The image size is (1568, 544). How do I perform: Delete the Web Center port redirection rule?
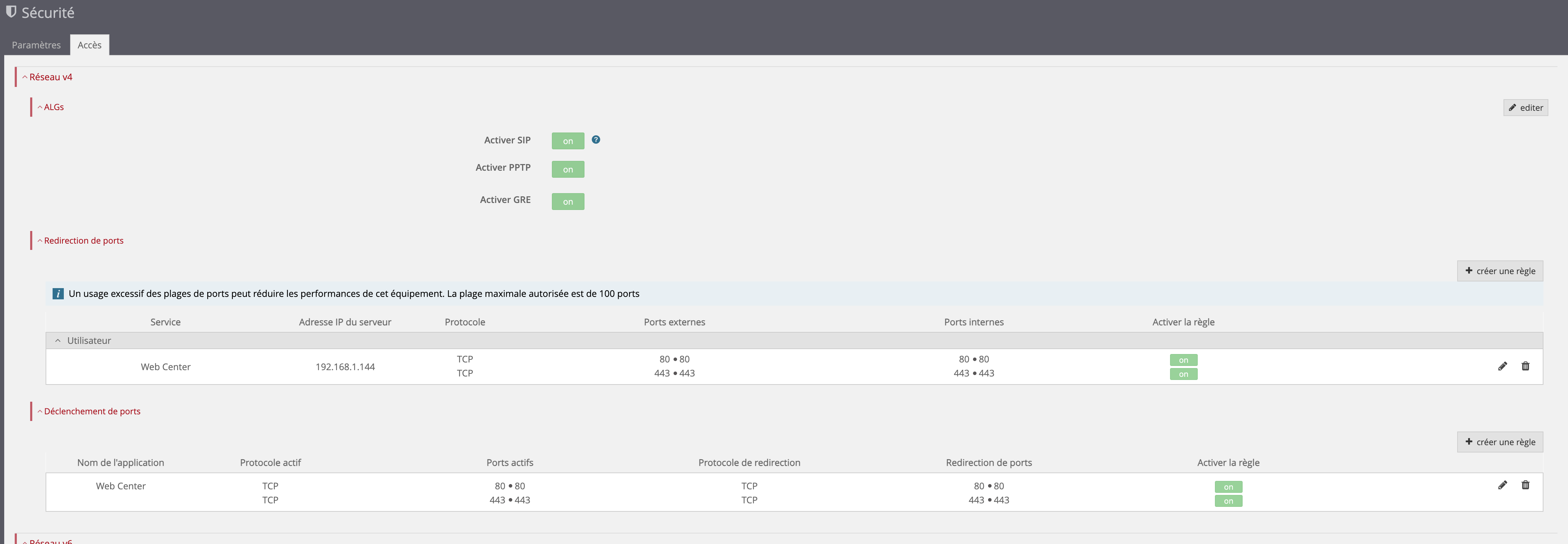pos(1525,366)
